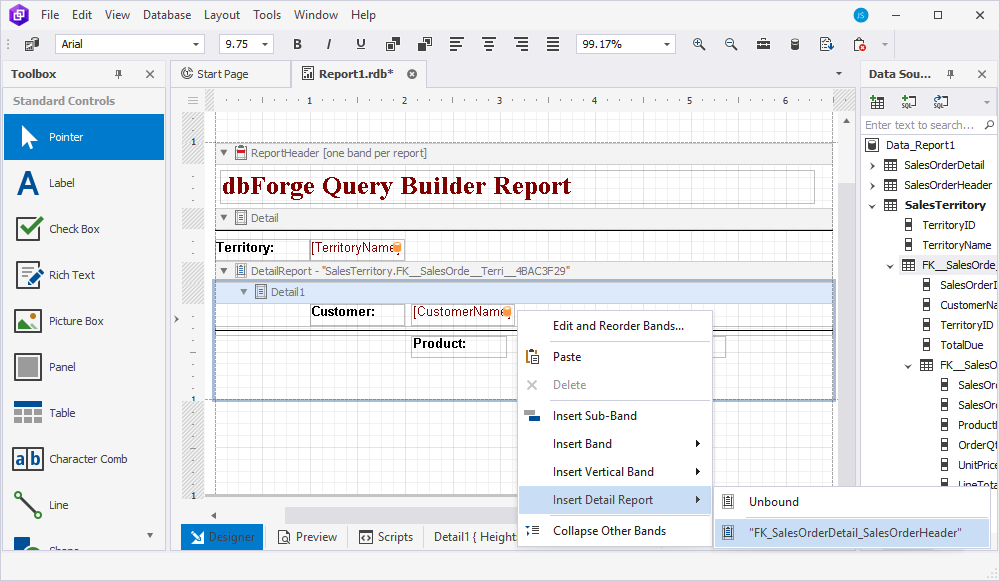Image resolution: width=1000 pixels, height=581 pixels.
Task: Choose Insert Sub-Band from context menu
Action: click(x=615, y=416)
